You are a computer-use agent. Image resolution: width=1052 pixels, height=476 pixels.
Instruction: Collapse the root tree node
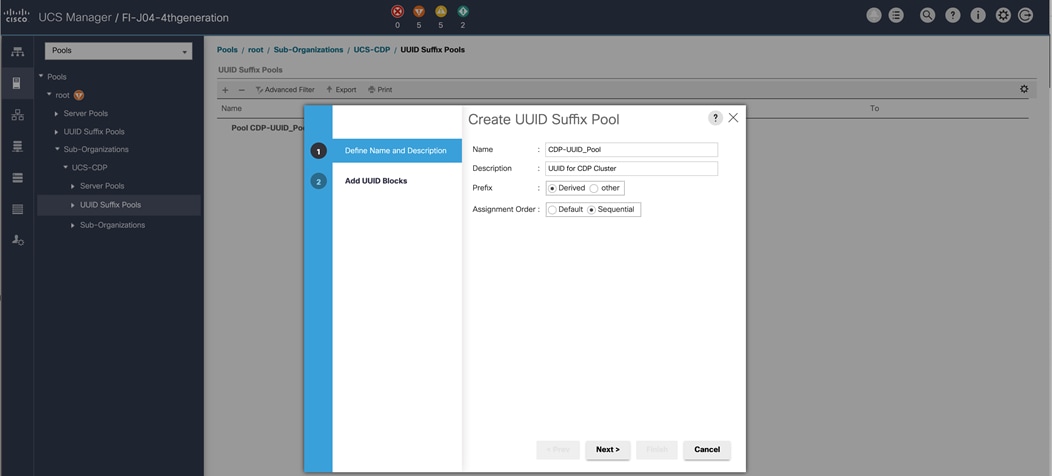pyautogui.click(x=49, y=95)
